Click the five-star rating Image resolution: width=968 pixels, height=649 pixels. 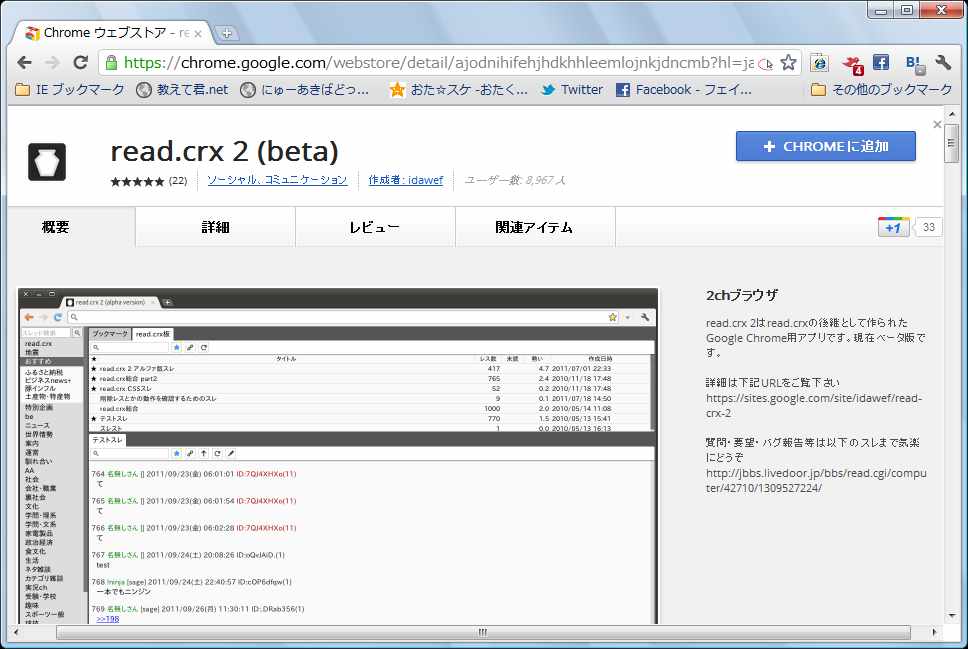[137, 181]
